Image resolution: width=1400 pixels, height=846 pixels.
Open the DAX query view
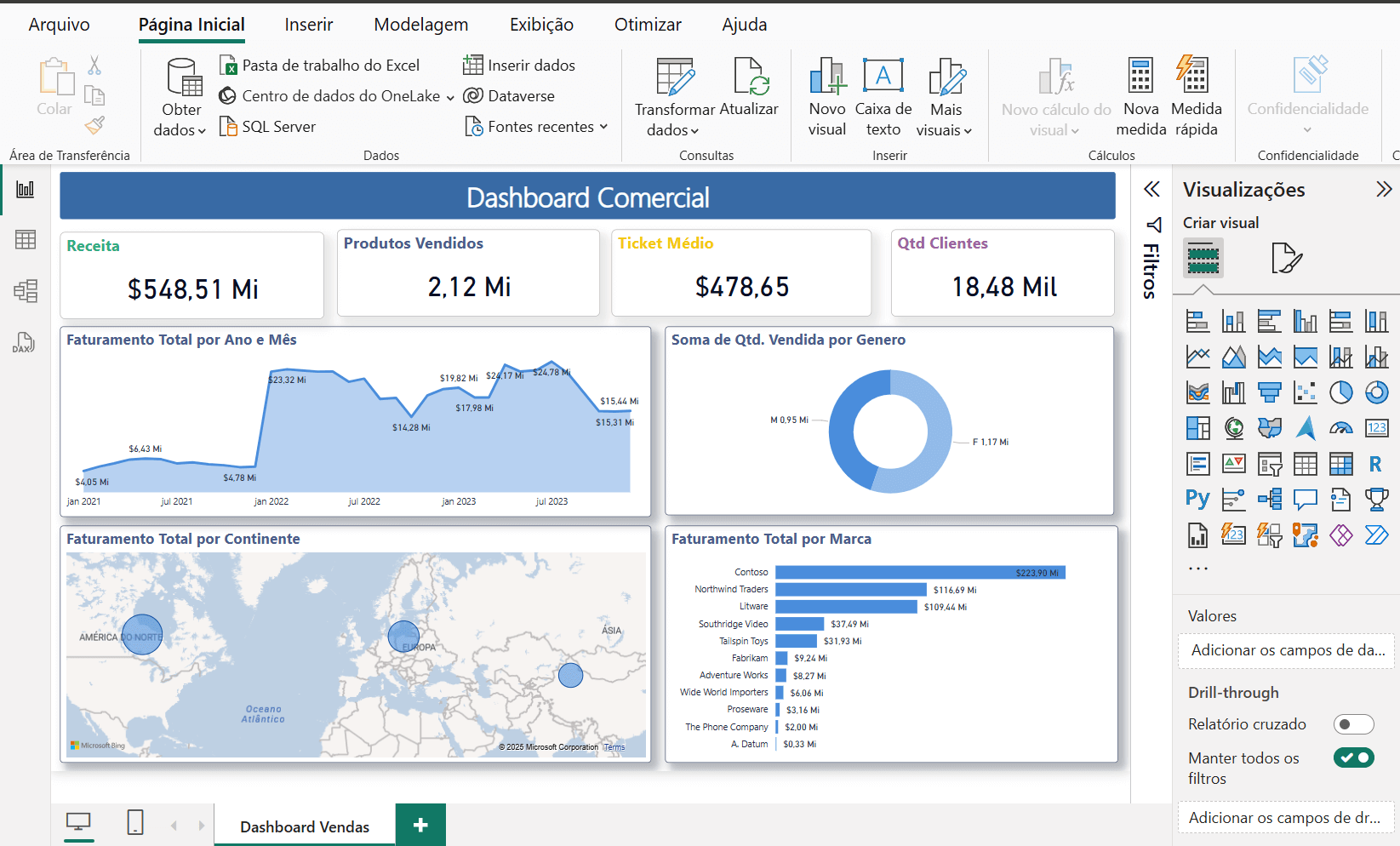pyautogui.click(x=25, y=342)
